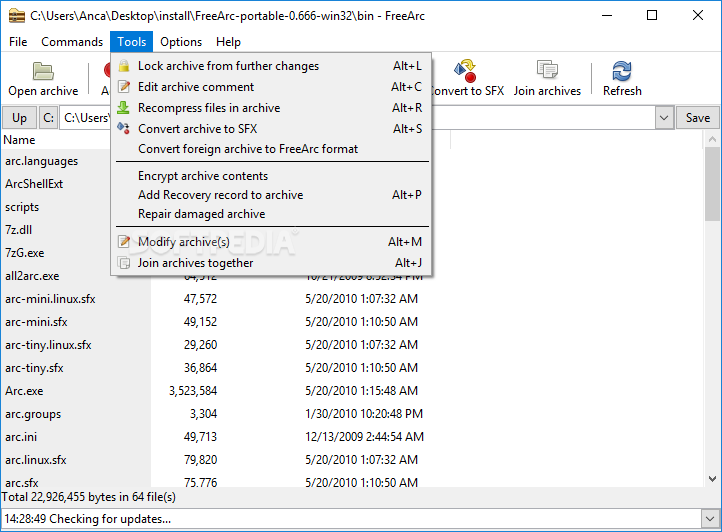Open the Help menu
This screenshot has width=722, height=532.
pyautogui.click(x=228, y=42)
